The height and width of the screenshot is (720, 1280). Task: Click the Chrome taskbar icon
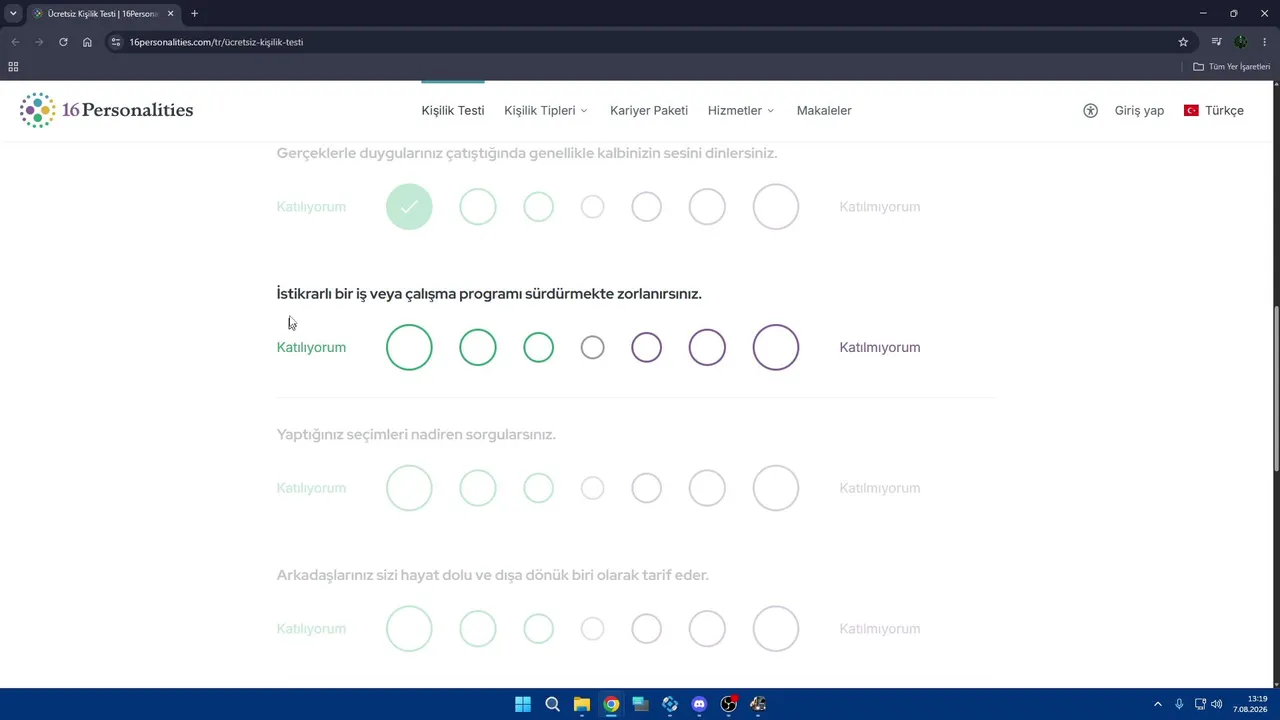[611, 704]
